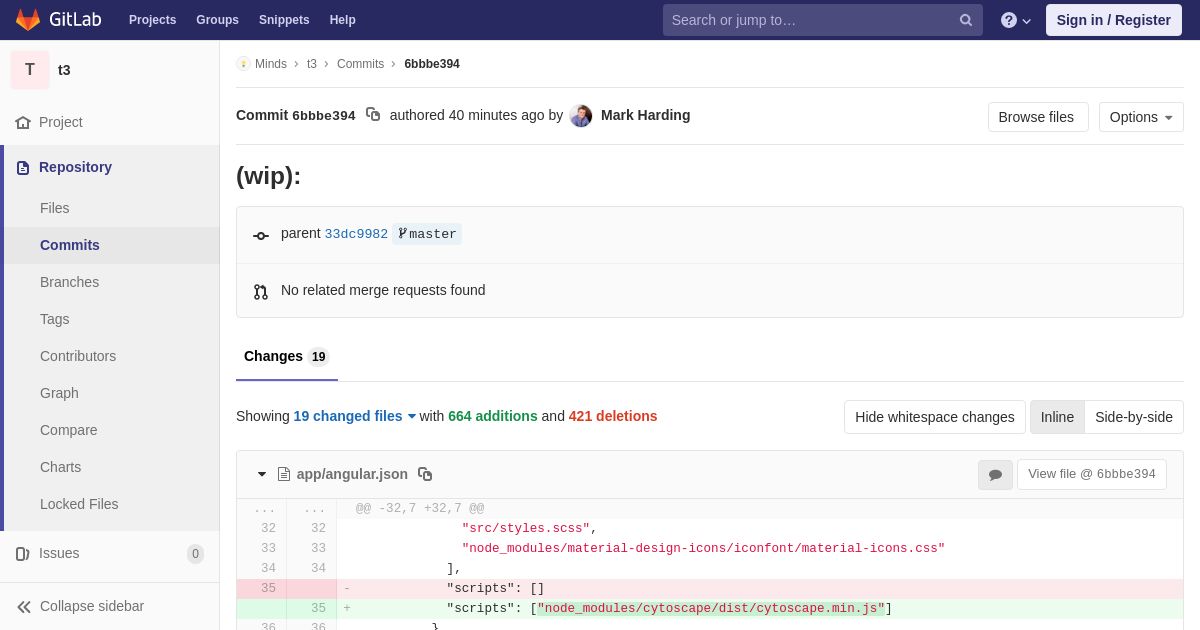This screenshot has height=630, width=1200.
Task: Toggle comments with speech bubble icon
Action: tap(995, 475)
